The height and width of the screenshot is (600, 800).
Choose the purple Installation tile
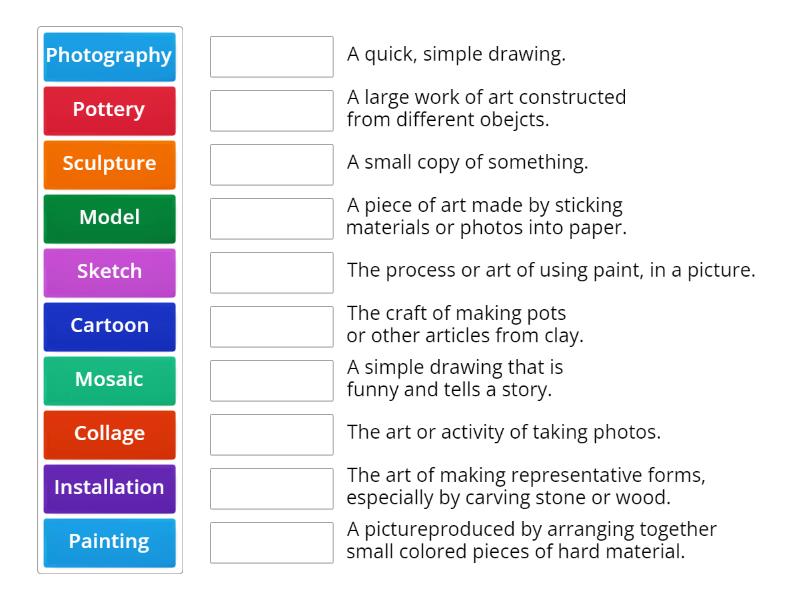(110, 489)
